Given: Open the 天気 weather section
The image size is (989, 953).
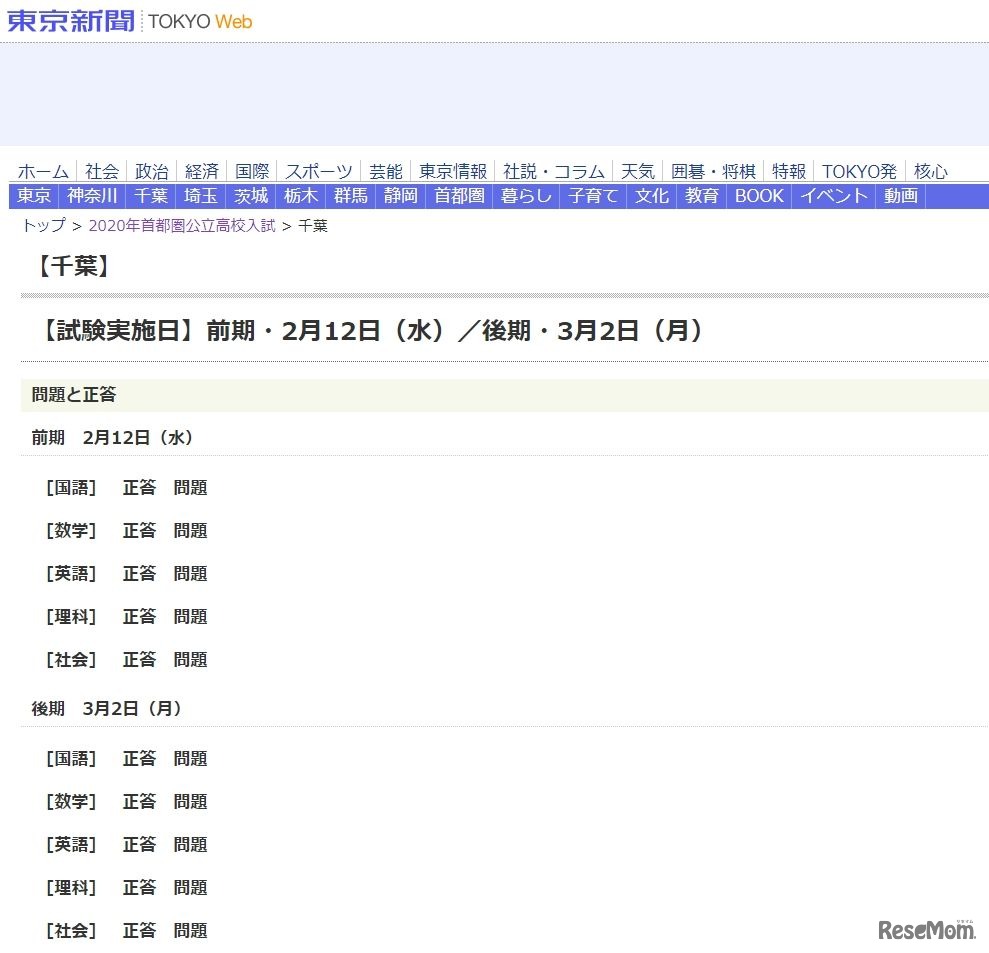Looking at the screenshot, I should tap(637, 171).
